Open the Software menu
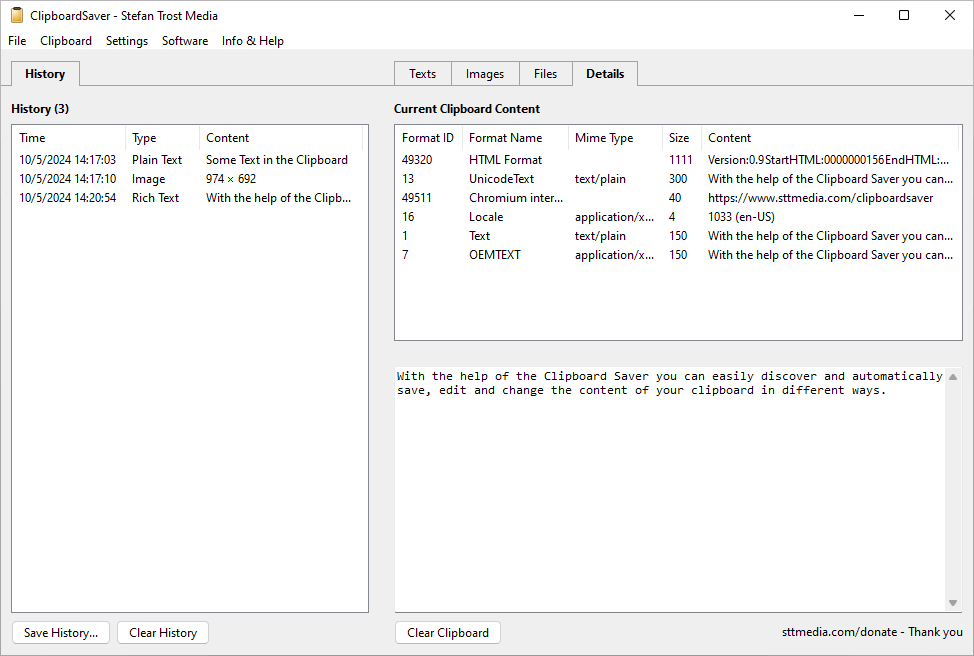The image size is (974, 656). click(x=185, y=41)
